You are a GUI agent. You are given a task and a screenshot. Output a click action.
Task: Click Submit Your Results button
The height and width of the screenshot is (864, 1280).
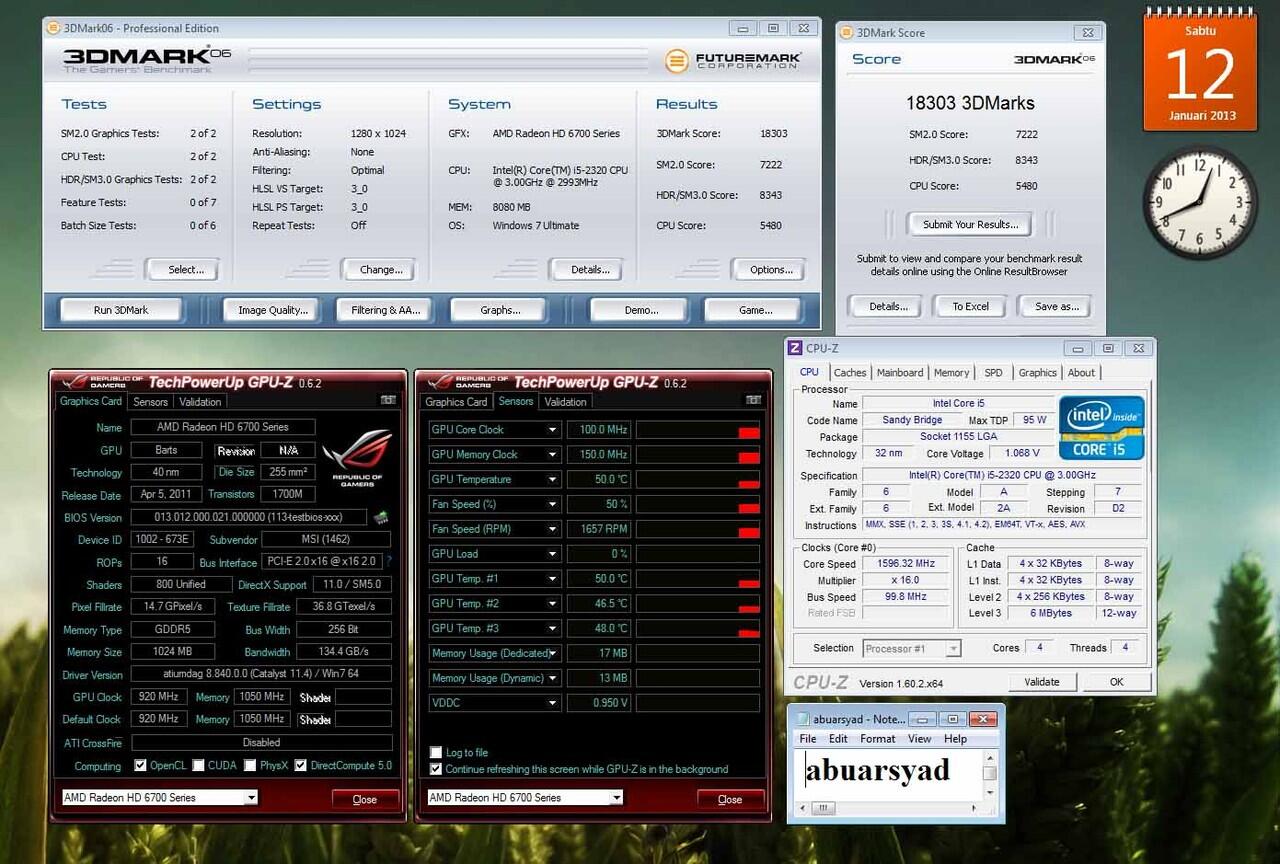pos(970,224)
